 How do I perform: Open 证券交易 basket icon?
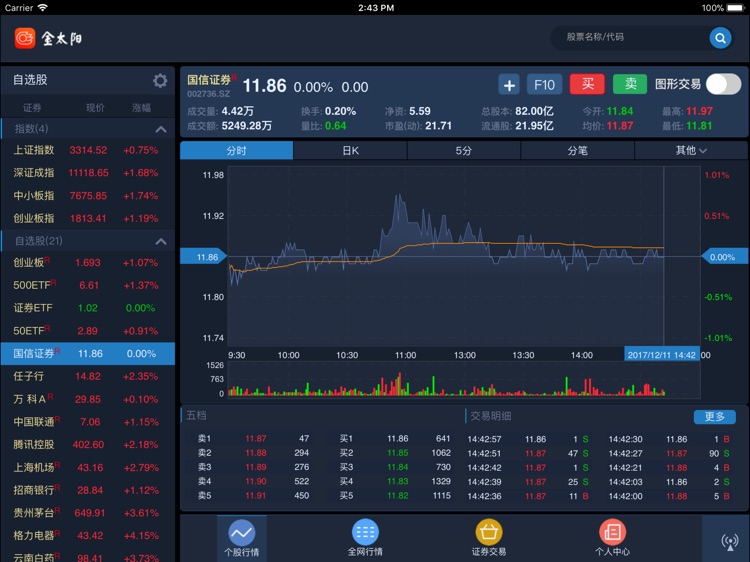[x=489, y=533]
